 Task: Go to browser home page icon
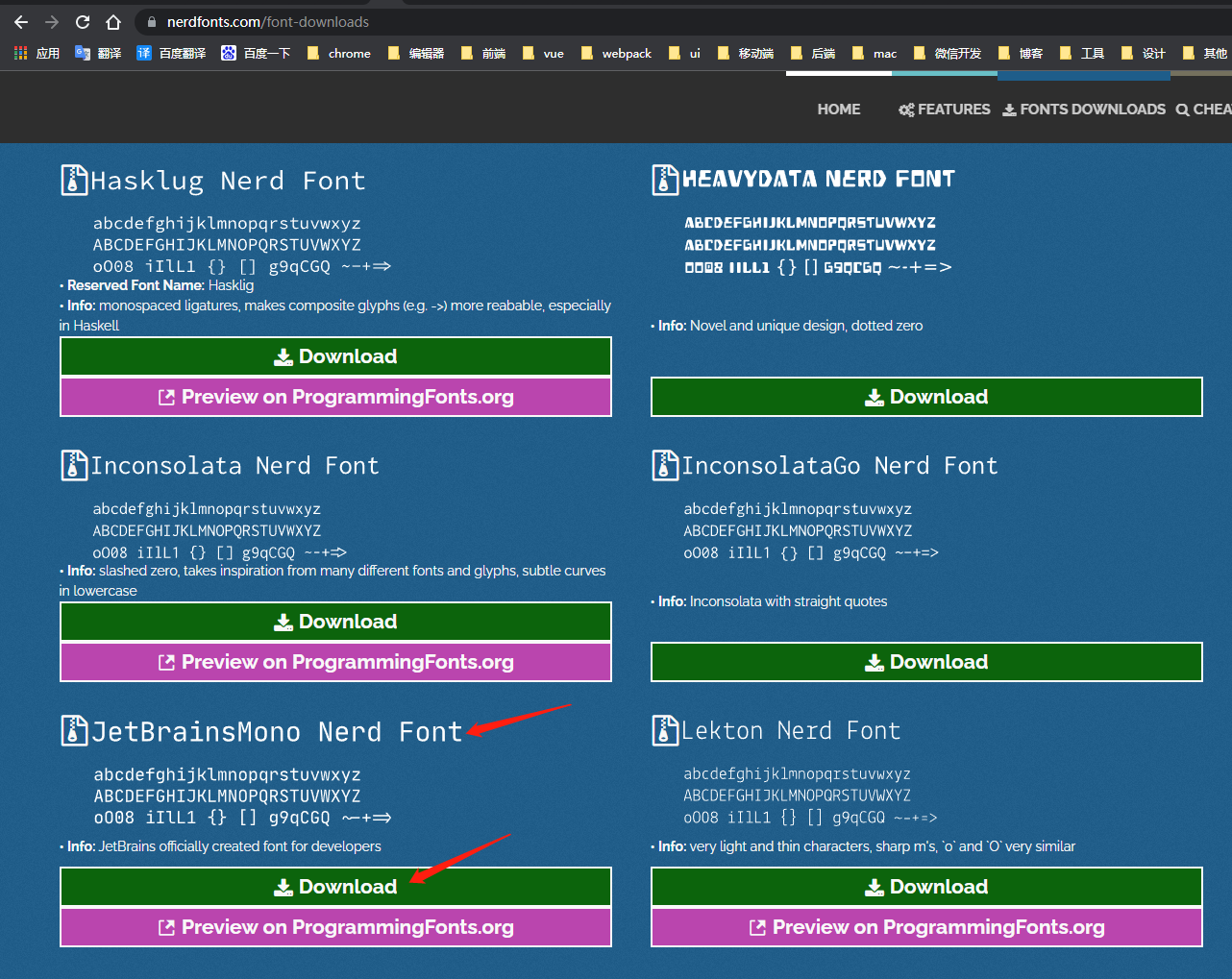coord(113,22)
